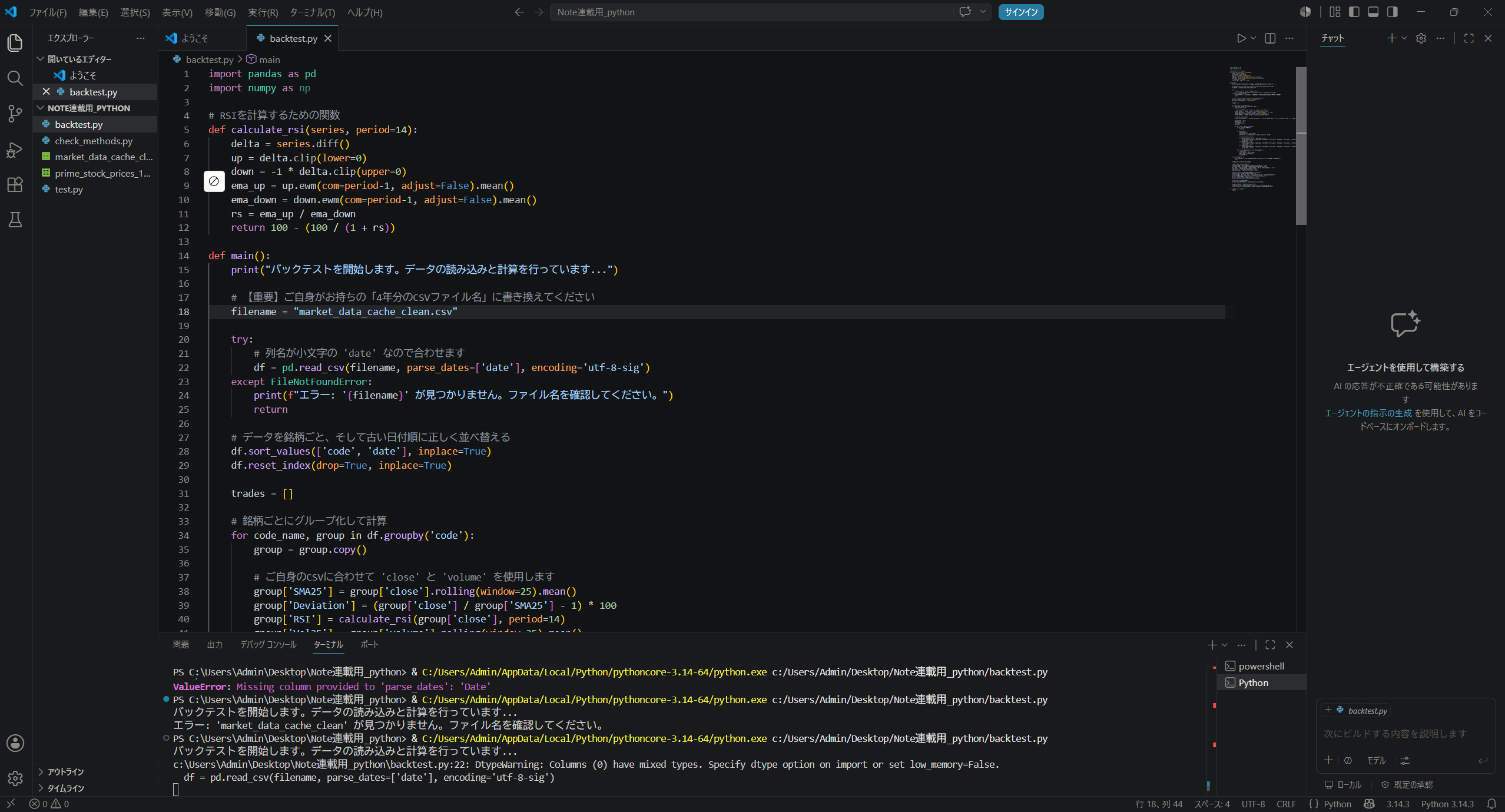Open chat settings gear icon
1505x812 pixels.
coord(1421,38)
